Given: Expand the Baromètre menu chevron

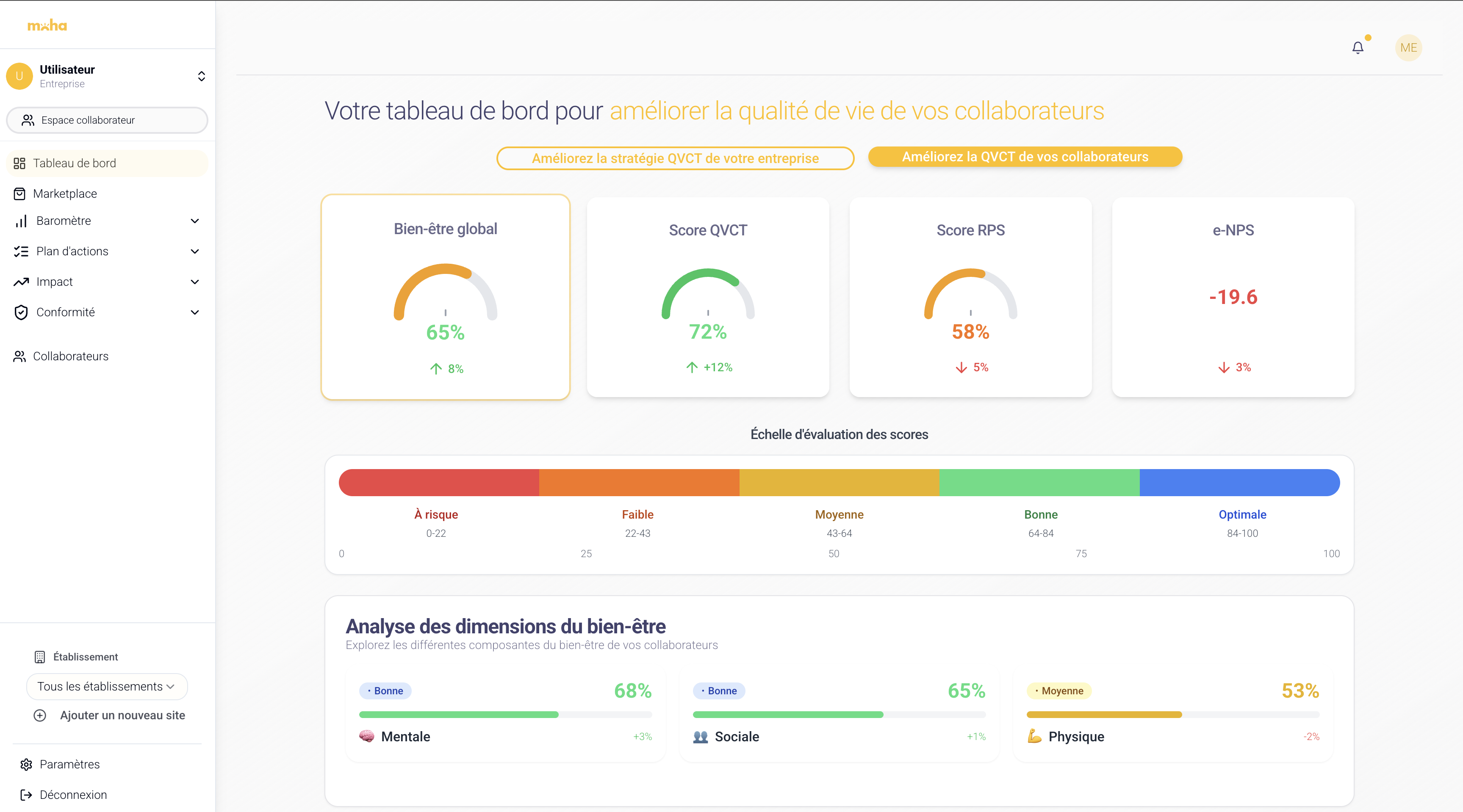Looking at the screenshot, I should coord(195,221).
